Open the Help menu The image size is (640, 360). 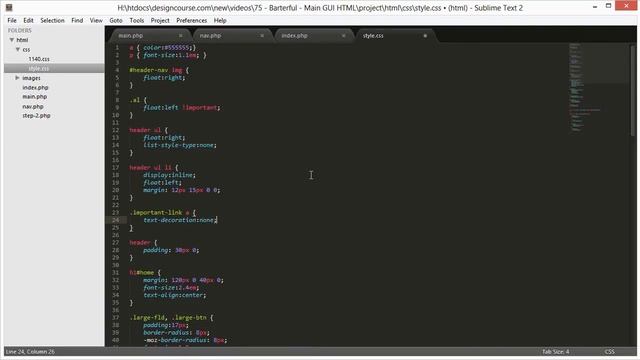[220, 20]
